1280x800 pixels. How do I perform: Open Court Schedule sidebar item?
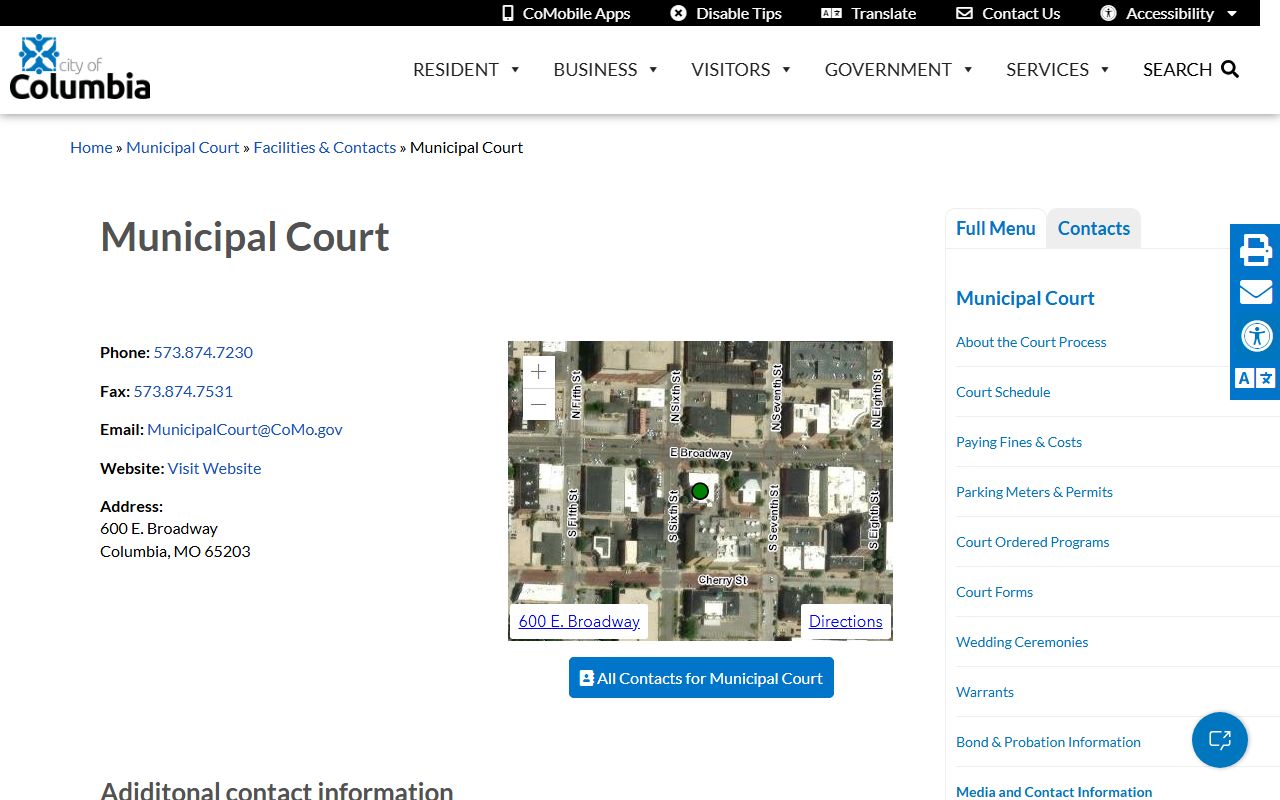tap(1003, 392)
